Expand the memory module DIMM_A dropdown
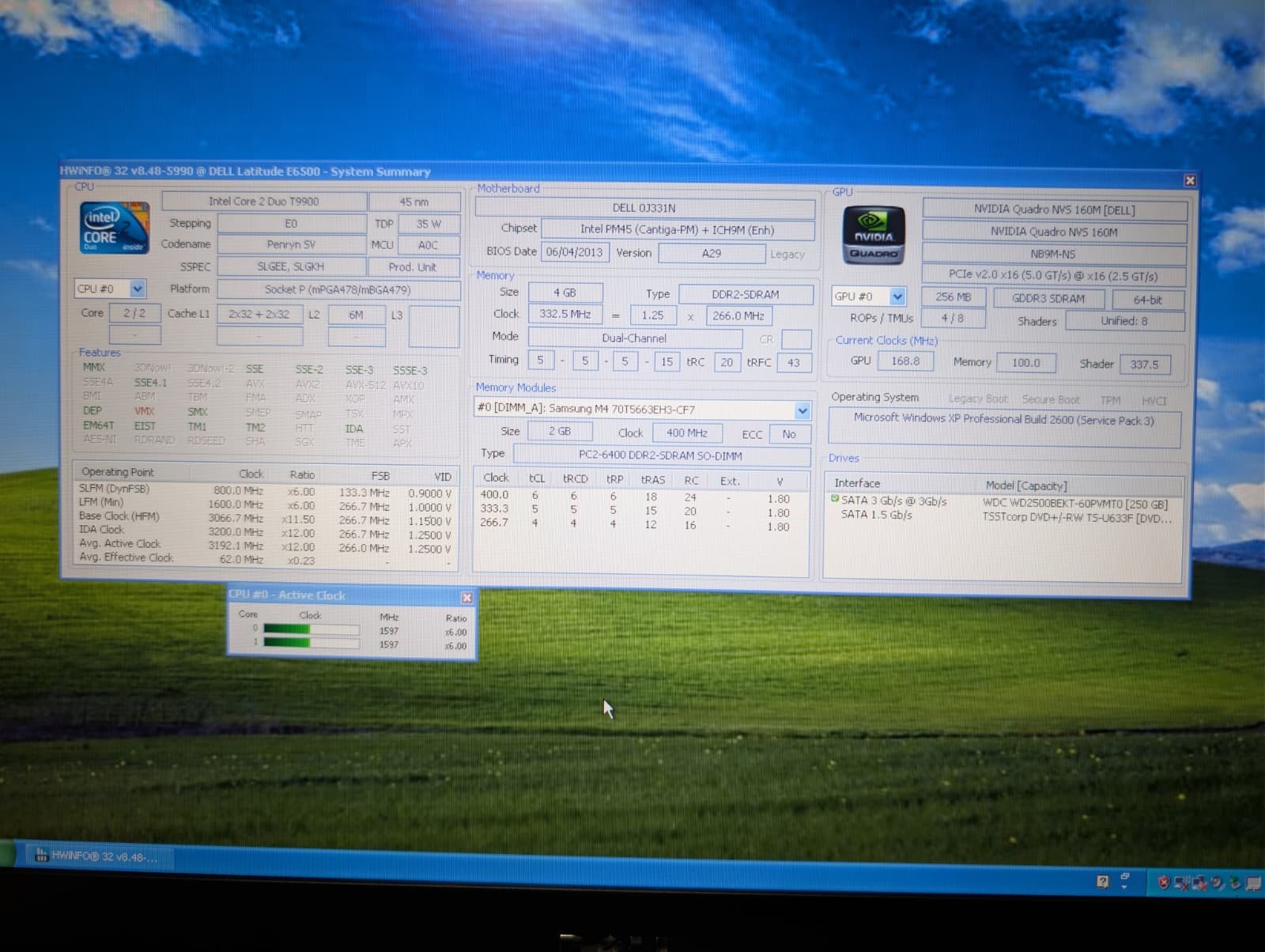This screenshot has height=952, width=1265. click(642, 410)
